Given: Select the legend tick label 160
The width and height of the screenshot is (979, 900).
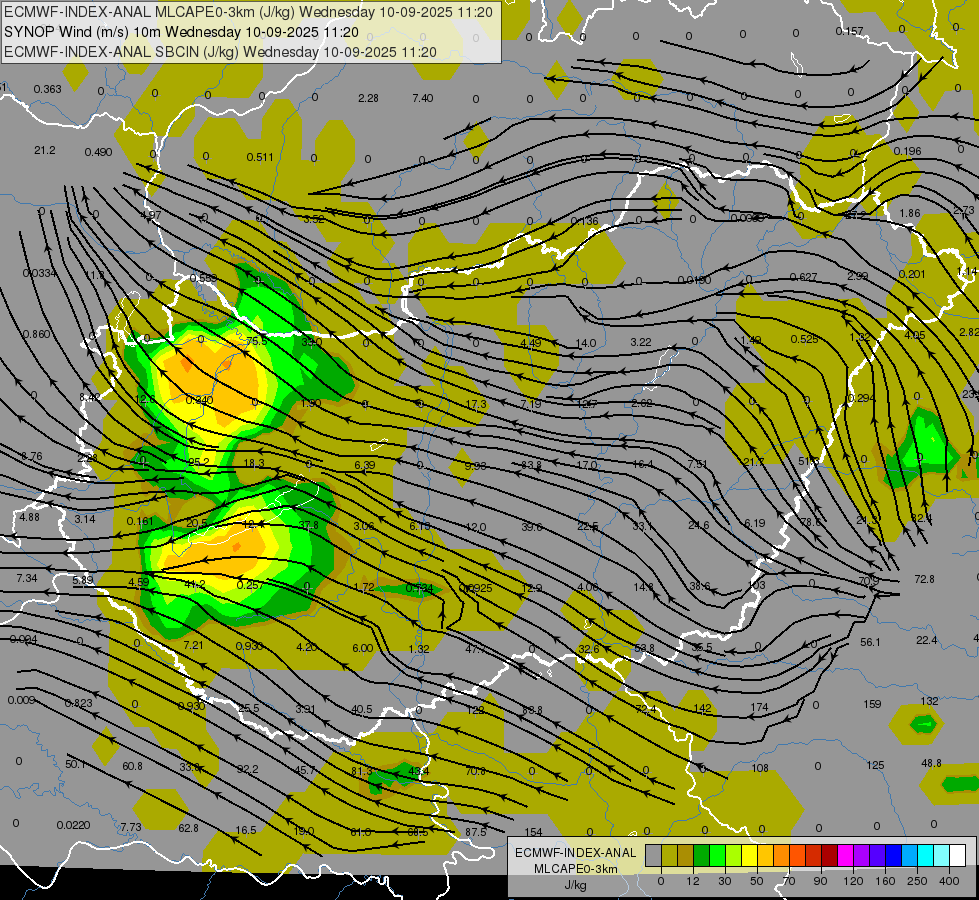Looking at the screenshot, I should [x=885, y=881].
